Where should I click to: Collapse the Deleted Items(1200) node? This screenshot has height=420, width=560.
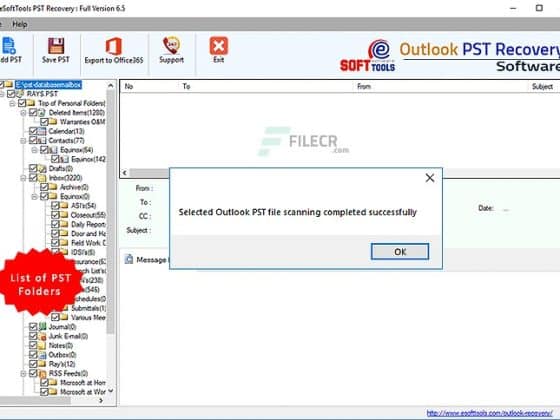point(24,113)
